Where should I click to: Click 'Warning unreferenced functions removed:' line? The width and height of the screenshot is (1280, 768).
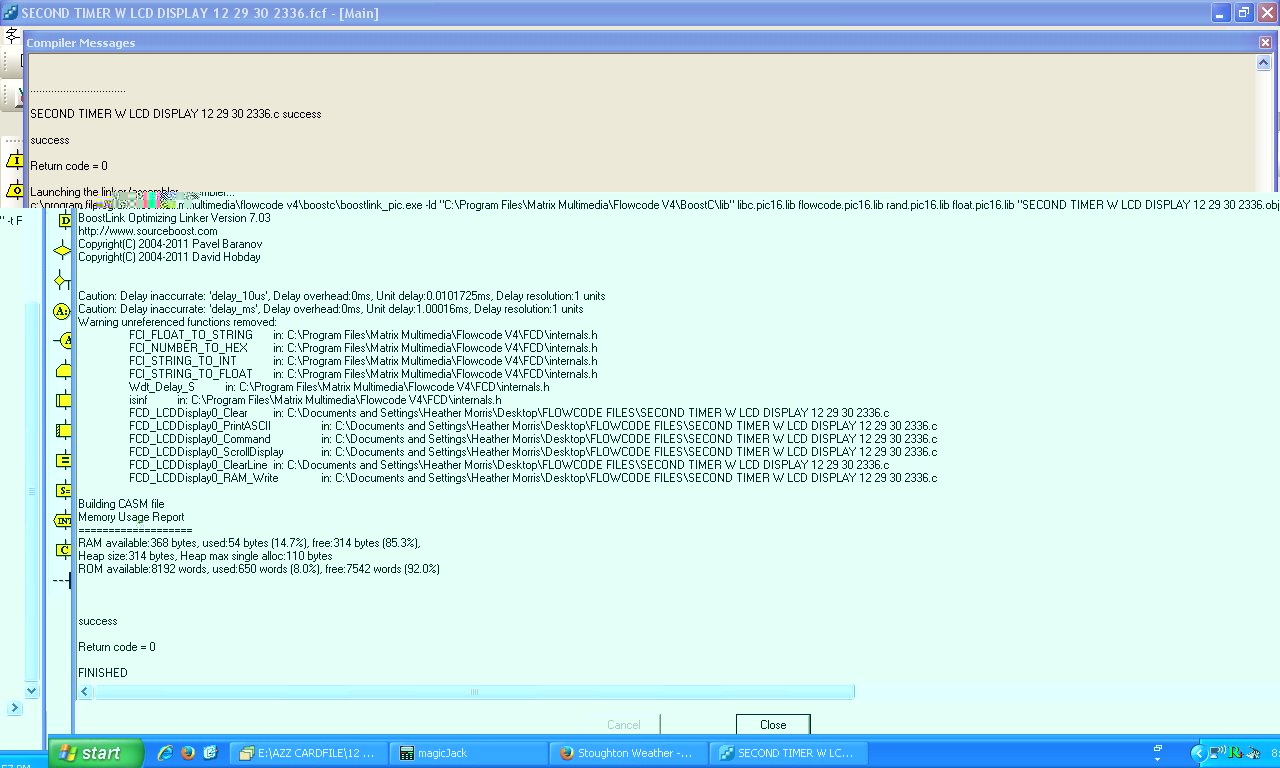[x=177, y=322]
